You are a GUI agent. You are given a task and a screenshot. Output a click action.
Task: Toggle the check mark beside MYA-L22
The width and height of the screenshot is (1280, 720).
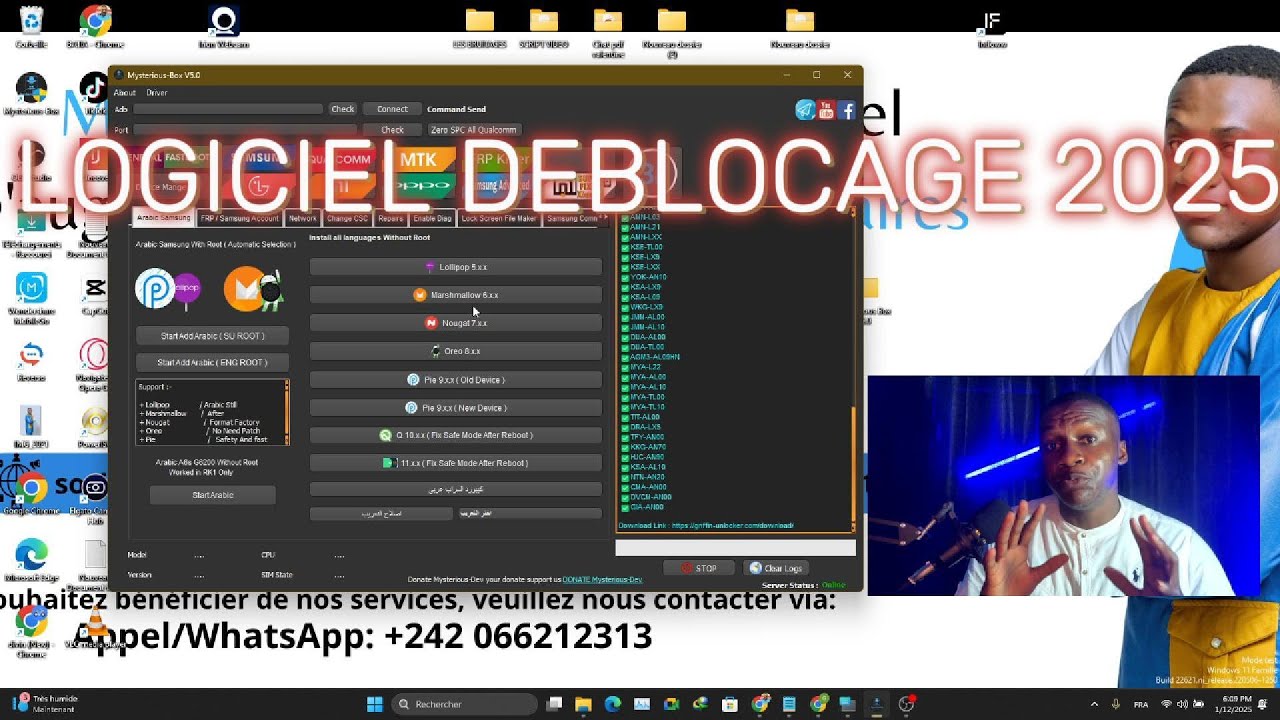coord(625,367)
